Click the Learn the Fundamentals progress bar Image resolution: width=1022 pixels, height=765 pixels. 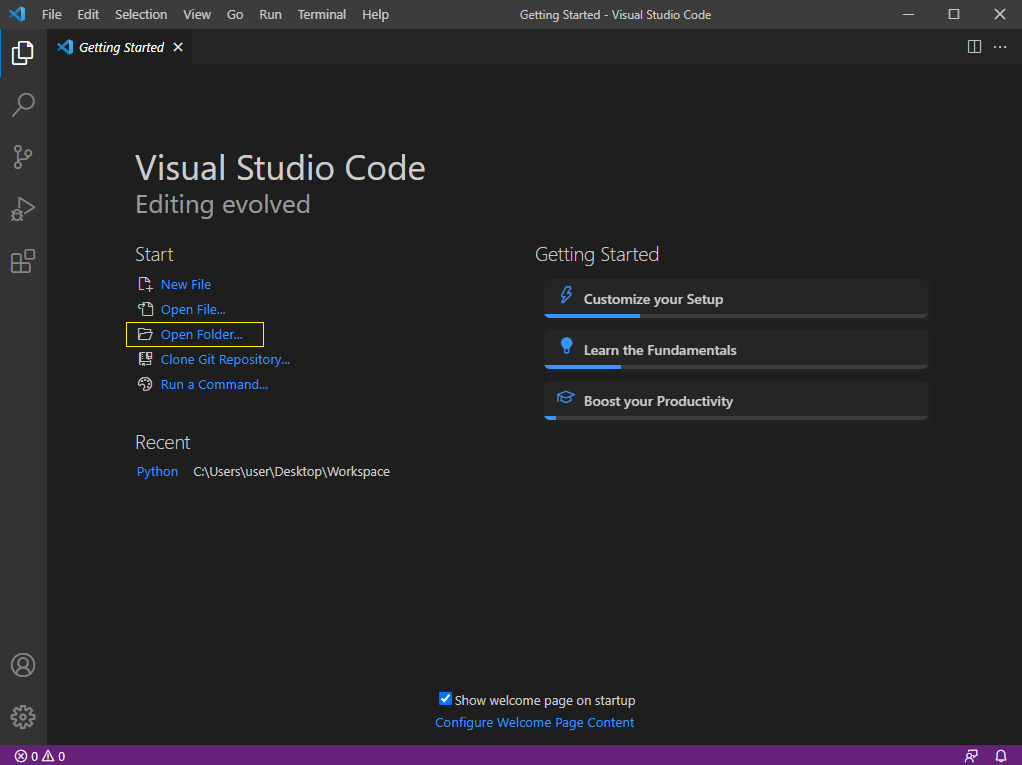click(736, 367)
